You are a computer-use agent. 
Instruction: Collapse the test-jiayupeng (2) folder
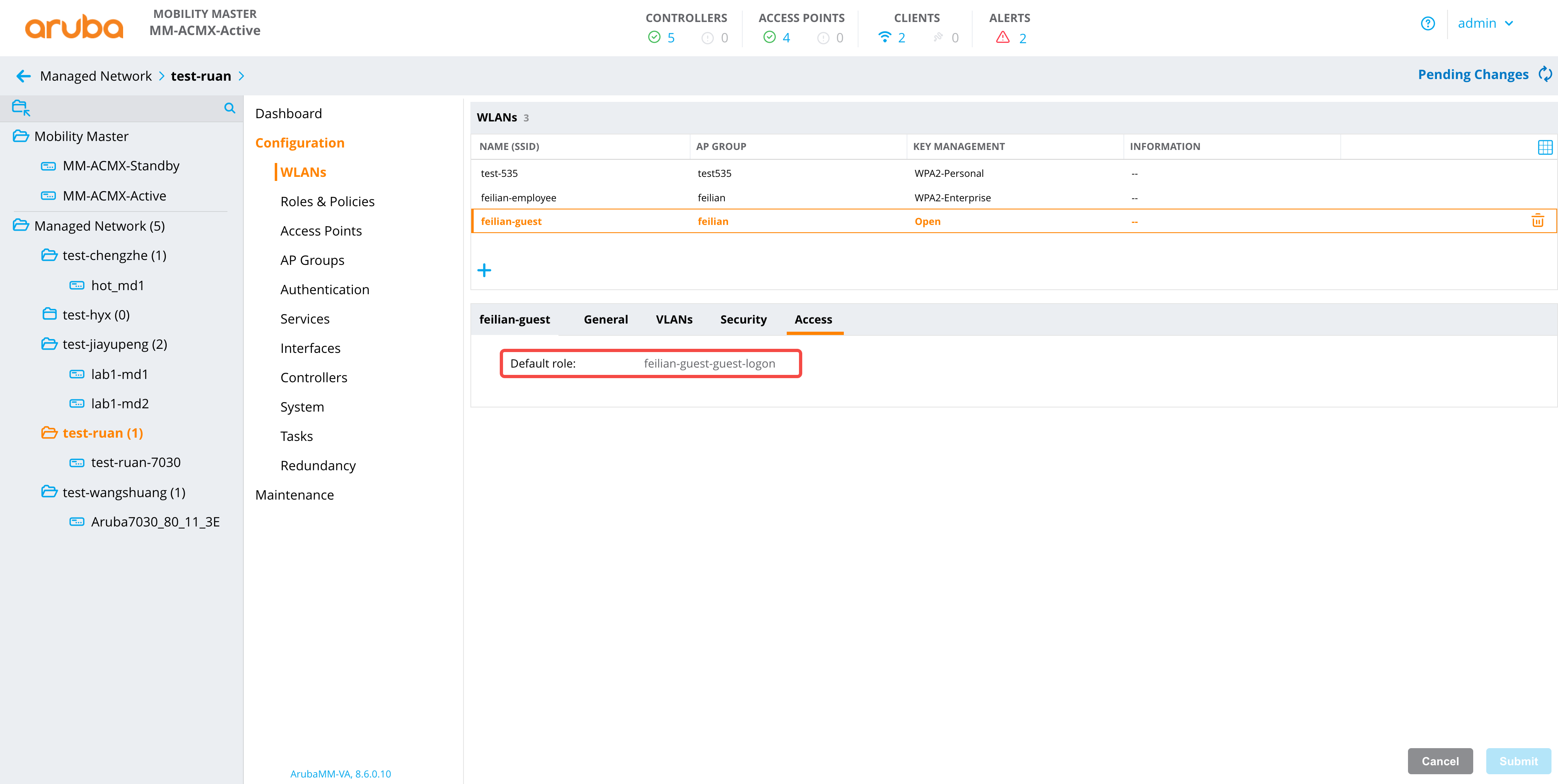(x=49, y=344)
